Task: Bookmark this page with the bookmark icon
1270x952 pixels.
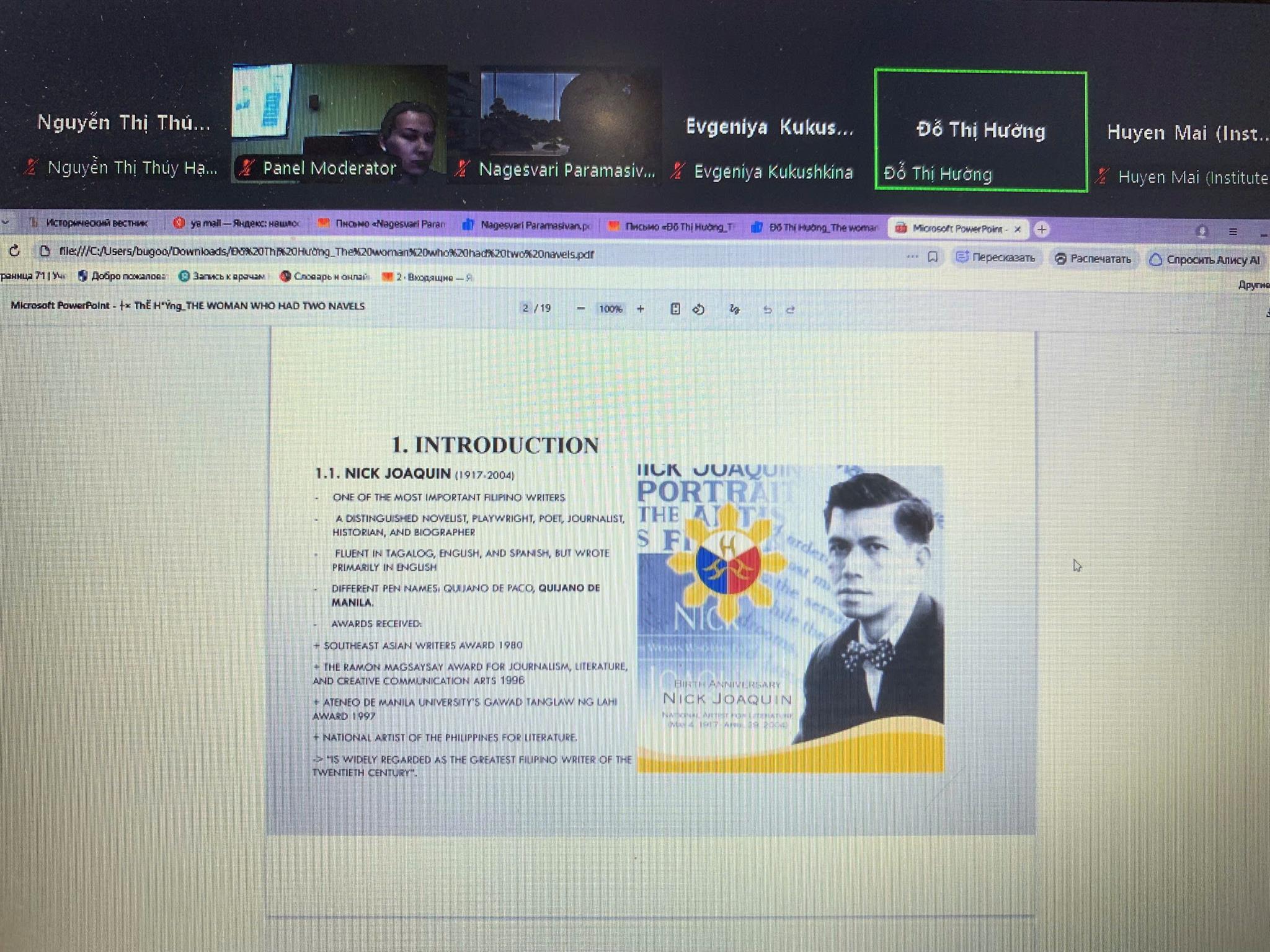Action: click(933, 257)
